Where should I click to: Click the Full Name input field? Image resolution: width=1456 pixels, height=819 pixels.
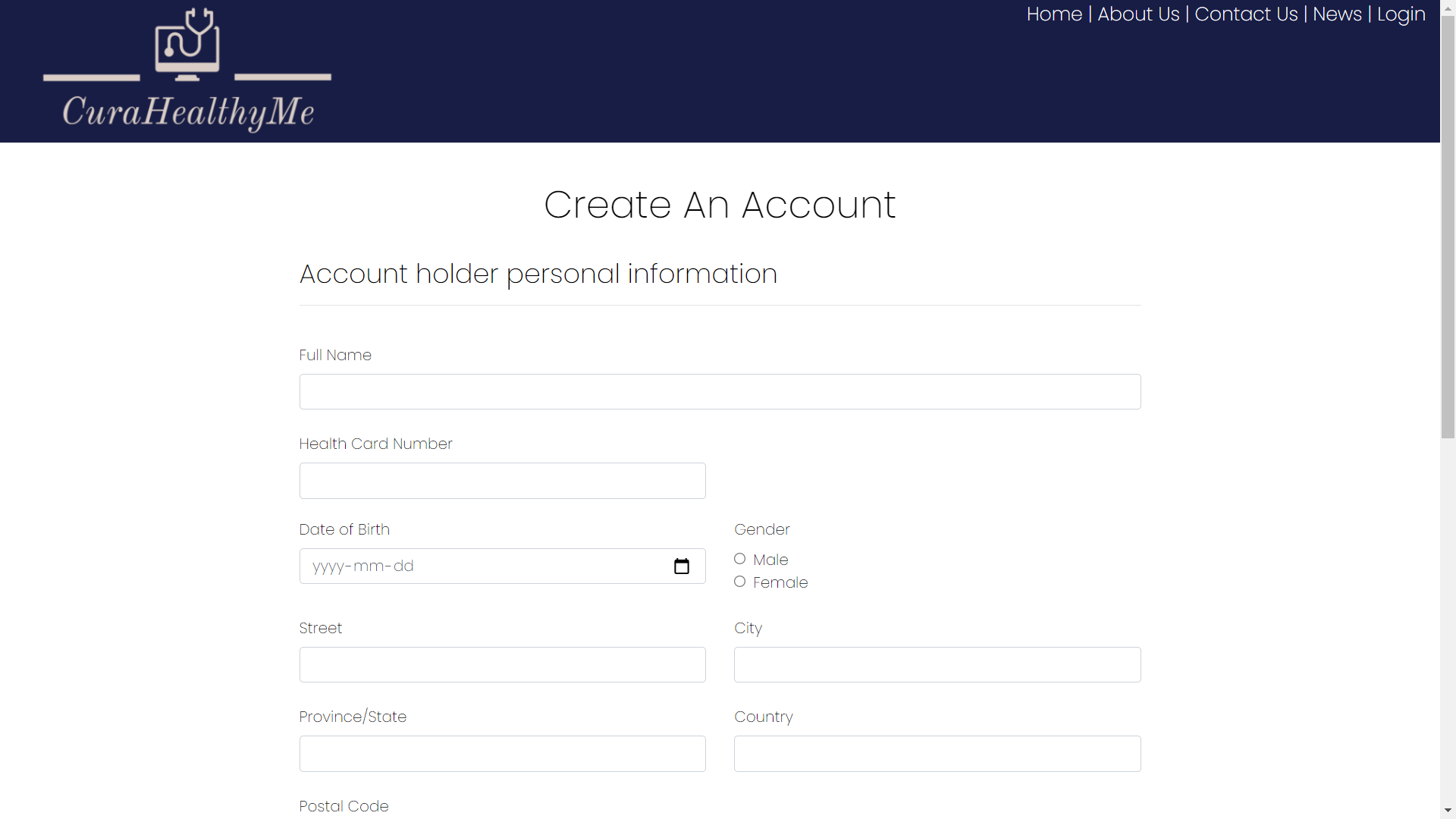(720, 392)
